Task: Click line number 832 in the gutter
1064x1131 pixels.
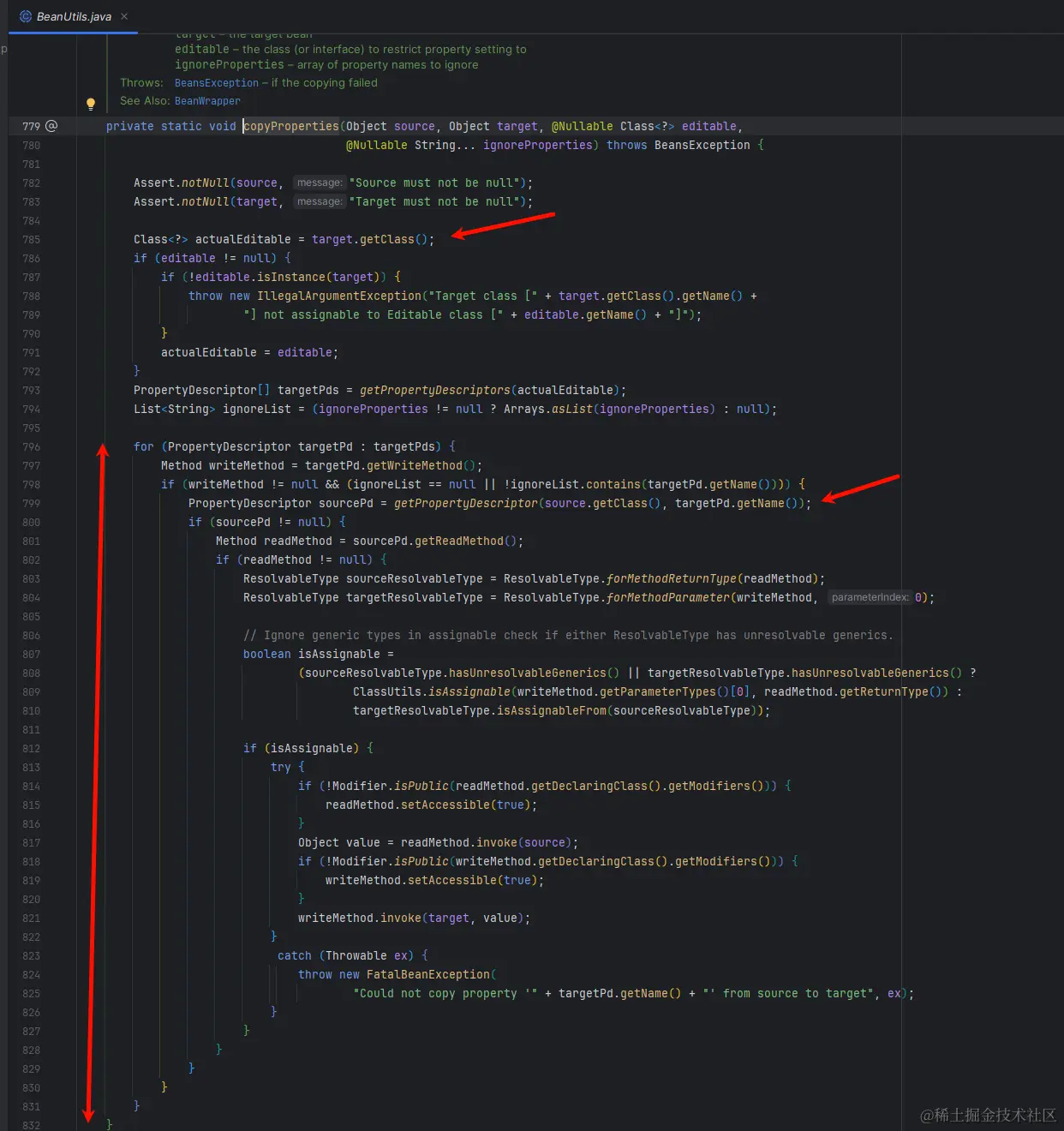Action: coord(32,1125)
